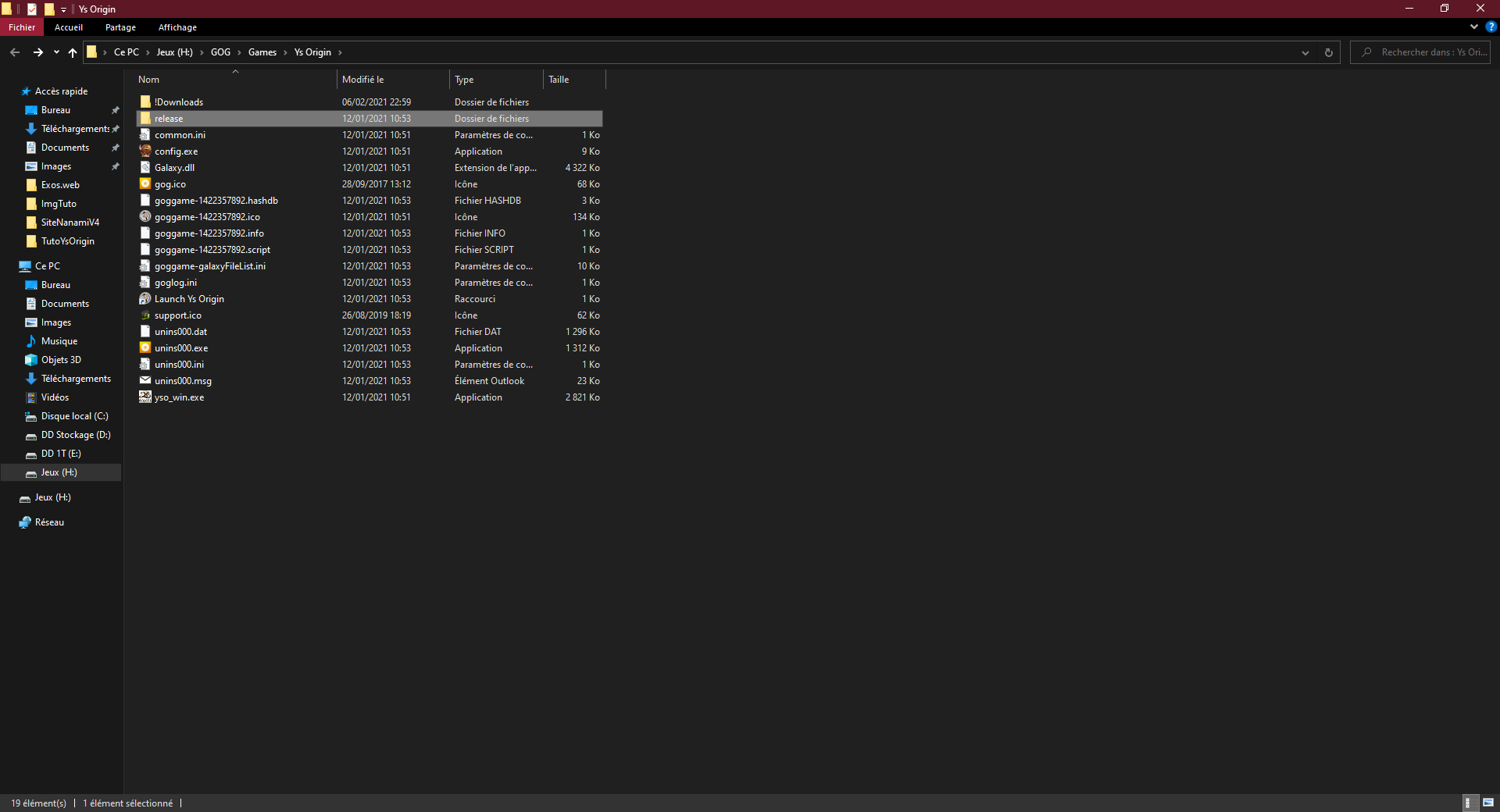Viewport: 1500px width, 812px height.
Task: Click the Refresh button in address bar
Action: [1328, 52]
